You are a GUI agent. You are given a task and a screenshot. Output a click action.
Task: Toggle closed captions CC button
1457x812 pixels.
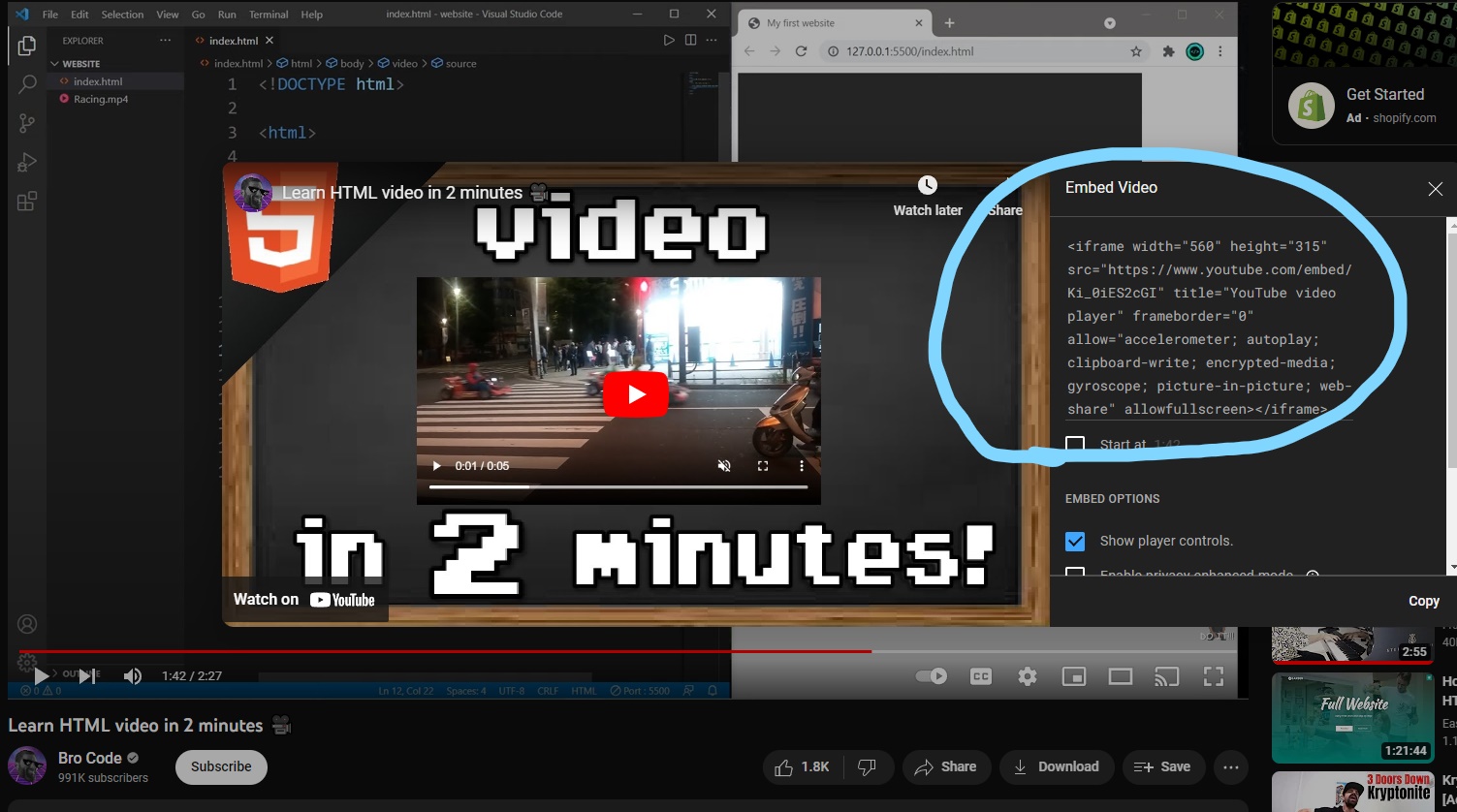point(981,676)
